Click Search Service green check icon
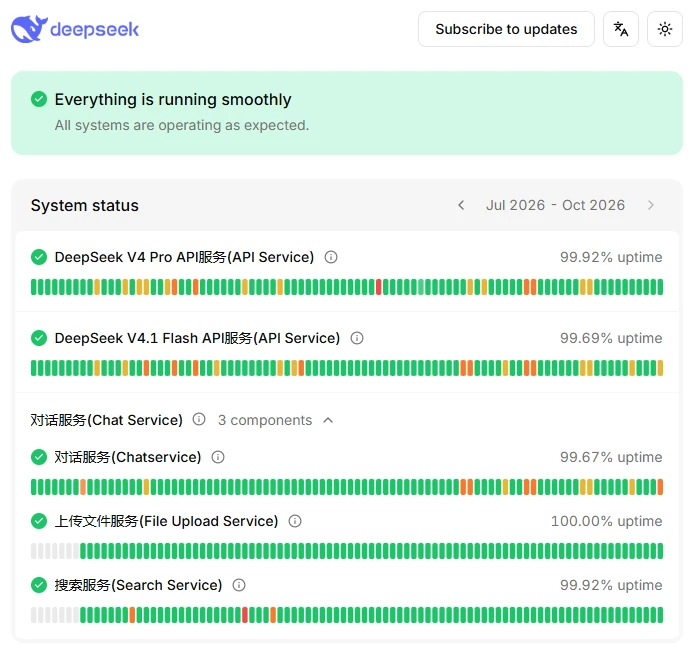Viewport: 695px width, 656px height. pyautogui.click(x=39, y=585)
